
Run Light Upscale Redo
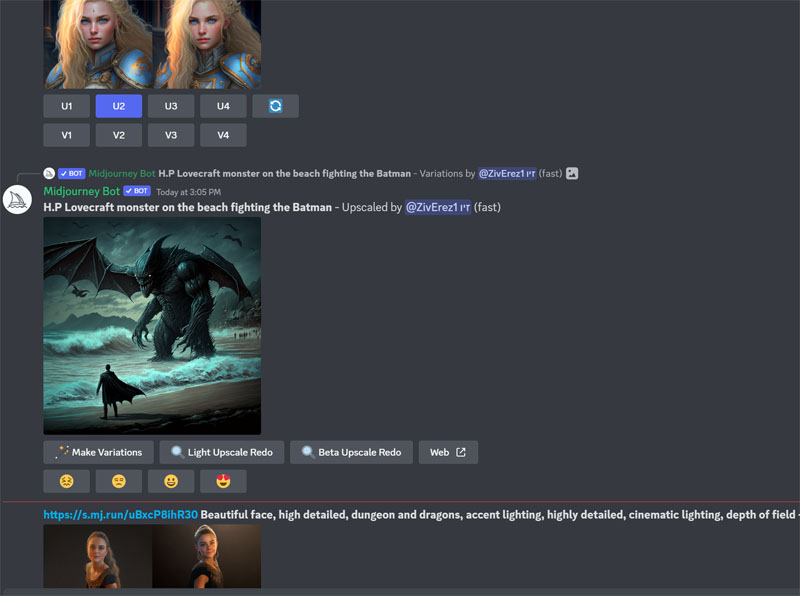222,452
